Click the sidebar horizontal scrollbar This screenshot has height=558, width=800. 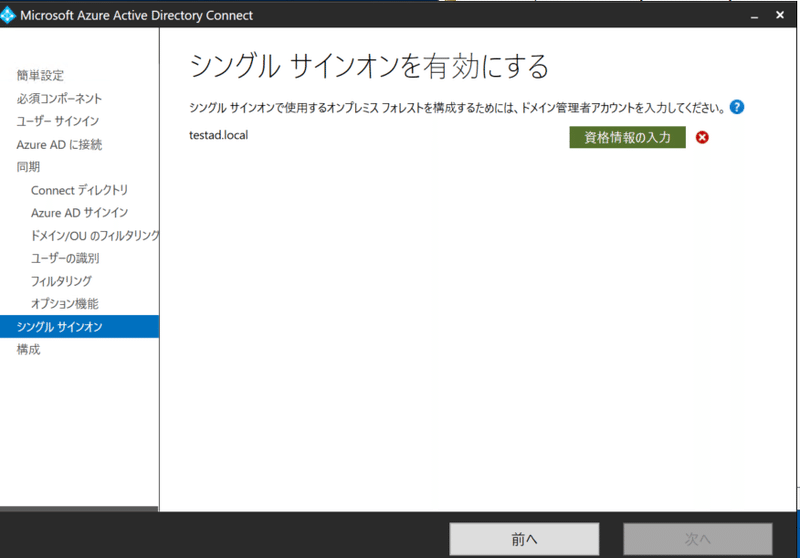pos(79,509)
